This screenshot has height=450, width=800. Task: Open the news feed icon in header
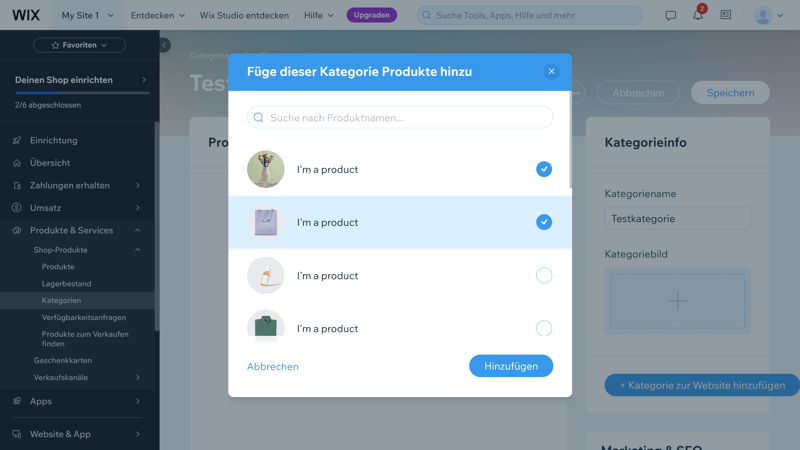[x=726, y=16]
